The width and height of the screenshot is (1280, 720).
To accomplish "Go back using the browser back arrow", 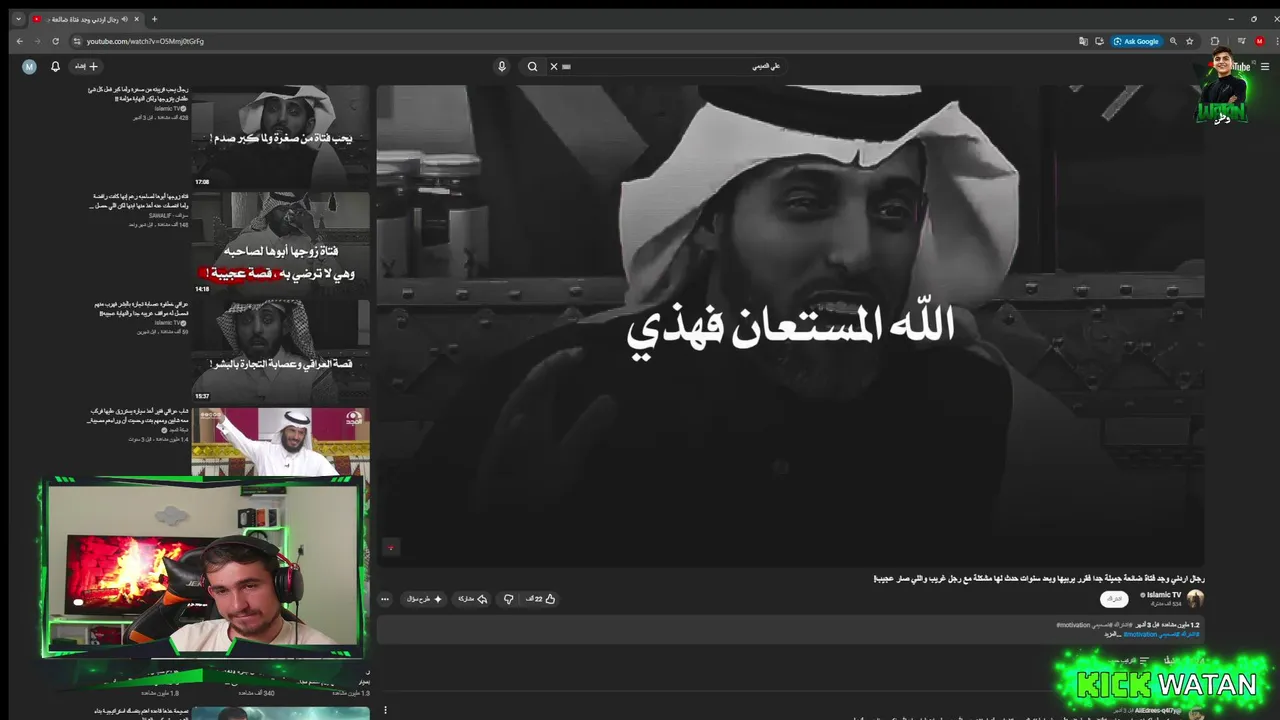I will point(19,41).
